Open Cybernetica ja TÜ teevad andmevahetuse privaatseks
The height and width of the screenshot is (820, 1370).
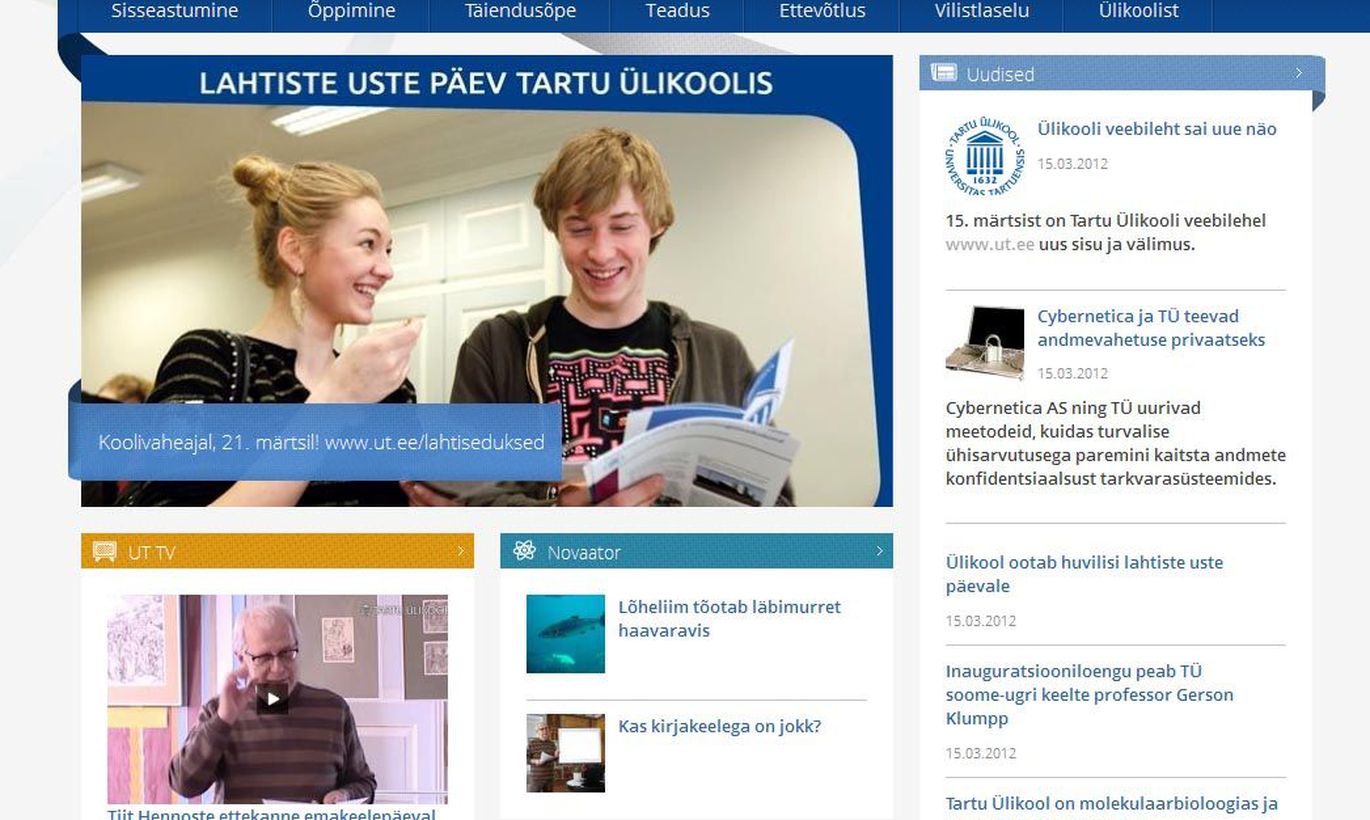click(x=1151, y=328)
